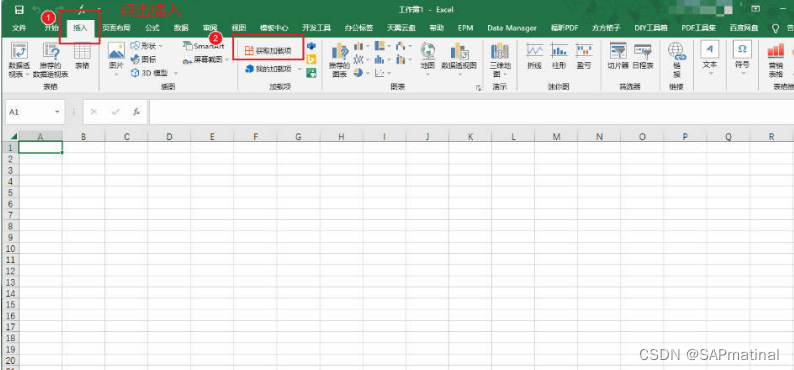The width and height of the screenshot is (794, 370).
Task: Open the 文件 tab
Action: click(19, 28)
